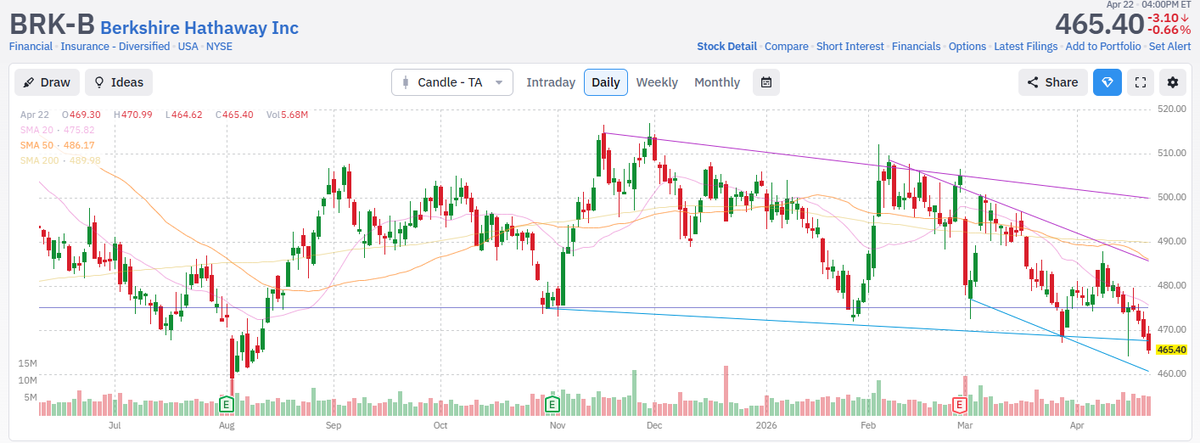
Task: Expand the Candle - TA chart type dropdown
Action: pos(452,82)
